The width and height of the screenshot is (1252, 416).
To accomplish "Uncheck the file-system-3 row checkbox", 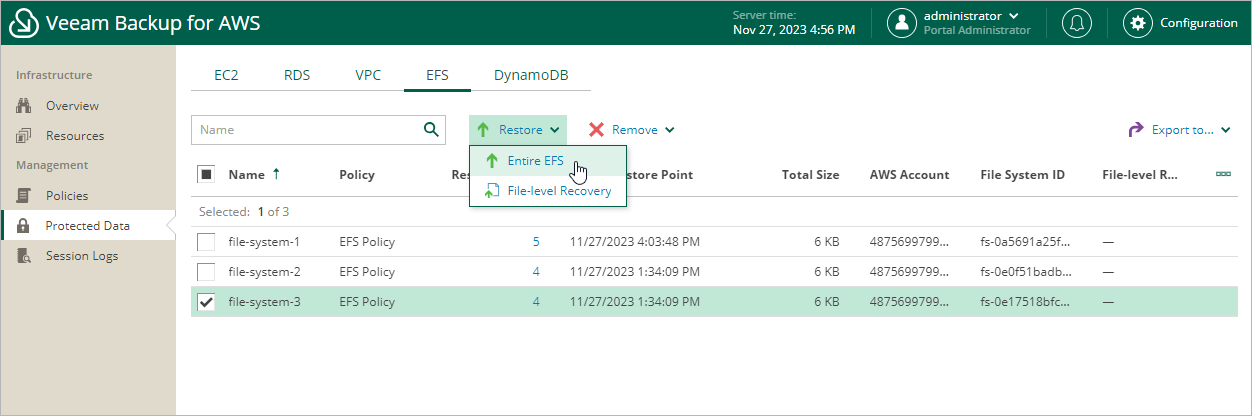I will click(206, 302).
